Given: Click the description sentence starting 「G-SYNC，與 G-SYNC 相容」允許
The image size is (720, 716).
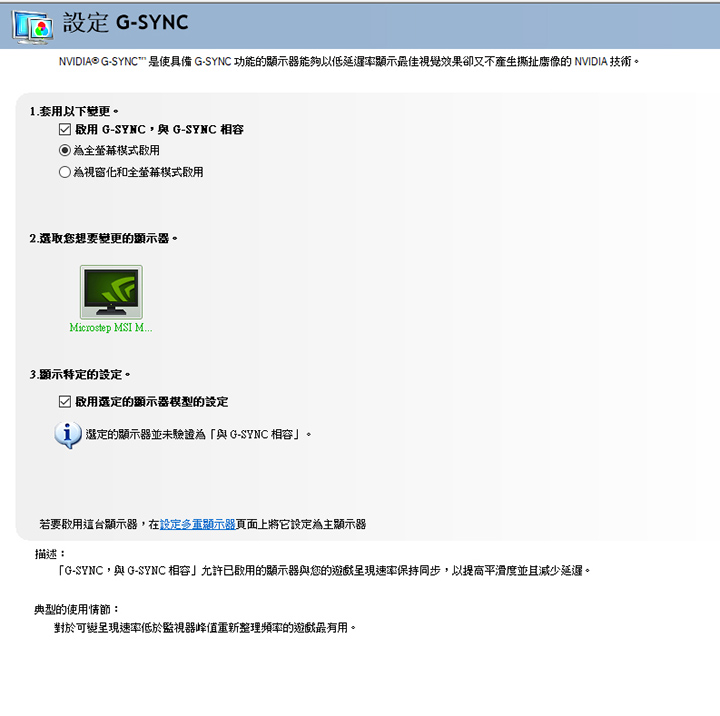Looking at the screenshot, I should click(x=323, y=570).
